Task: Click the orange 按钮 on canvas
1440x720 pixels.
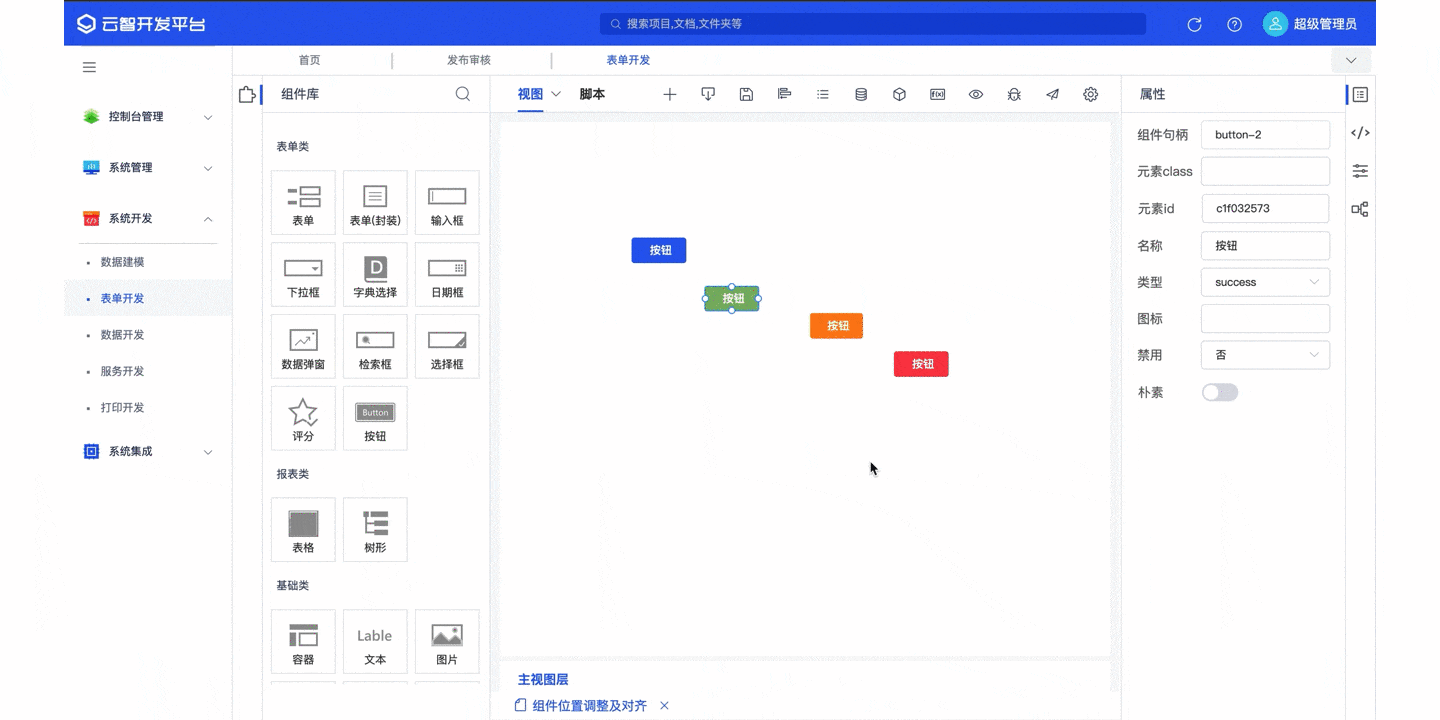Action: 837,326
